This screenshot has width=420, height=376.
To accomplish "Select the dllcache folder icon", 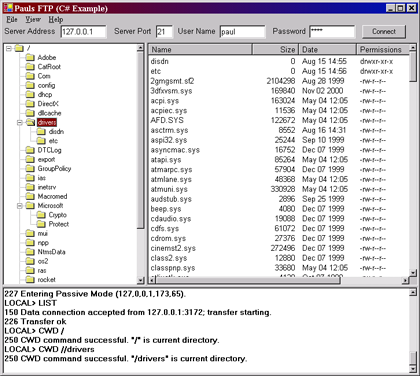I will [30, 113].
